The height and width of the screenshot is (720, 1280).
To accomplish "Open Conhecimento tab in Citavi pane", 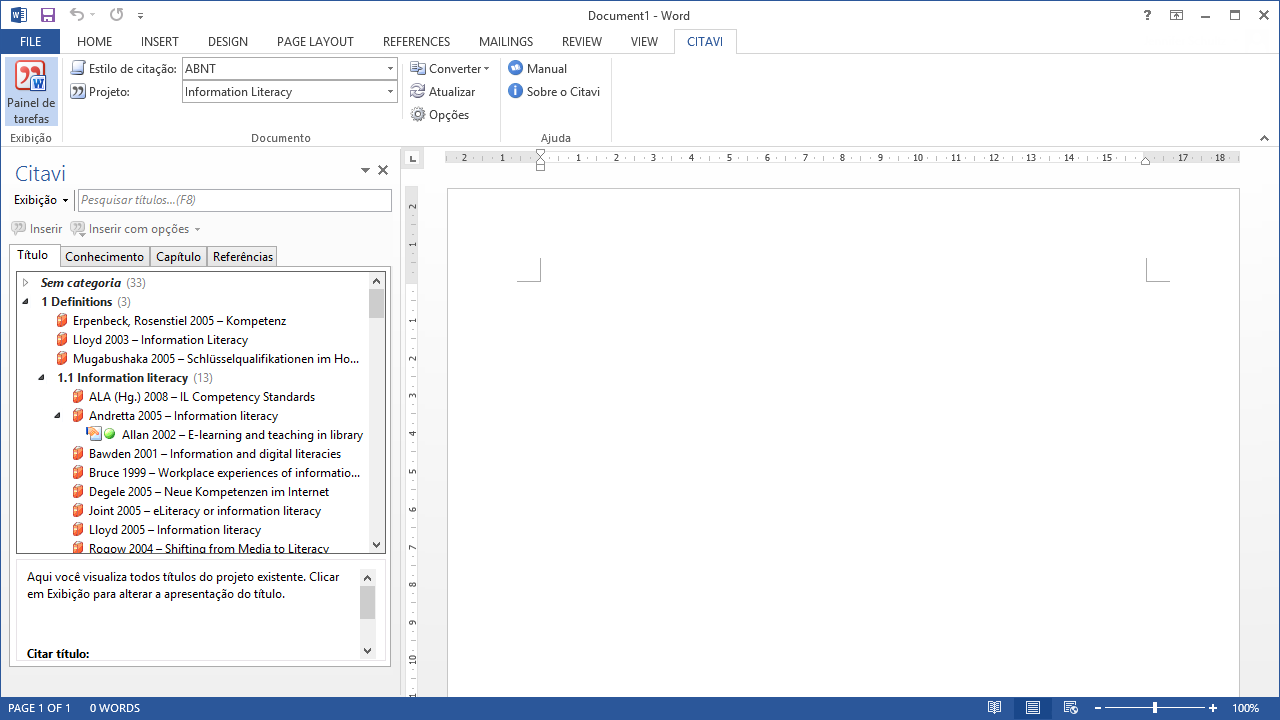I will click(105, 256).
